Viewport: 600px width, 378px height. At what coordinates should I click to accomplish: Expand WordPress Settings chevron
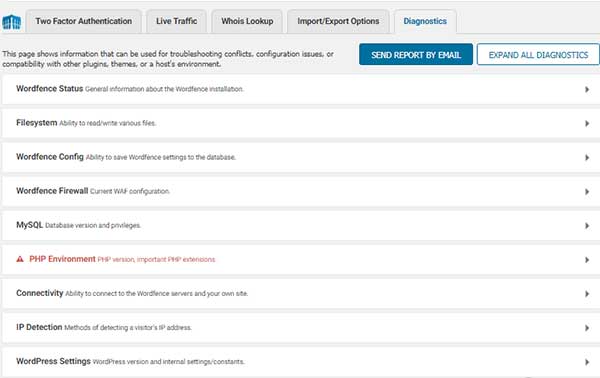click(x=587, y=362)
